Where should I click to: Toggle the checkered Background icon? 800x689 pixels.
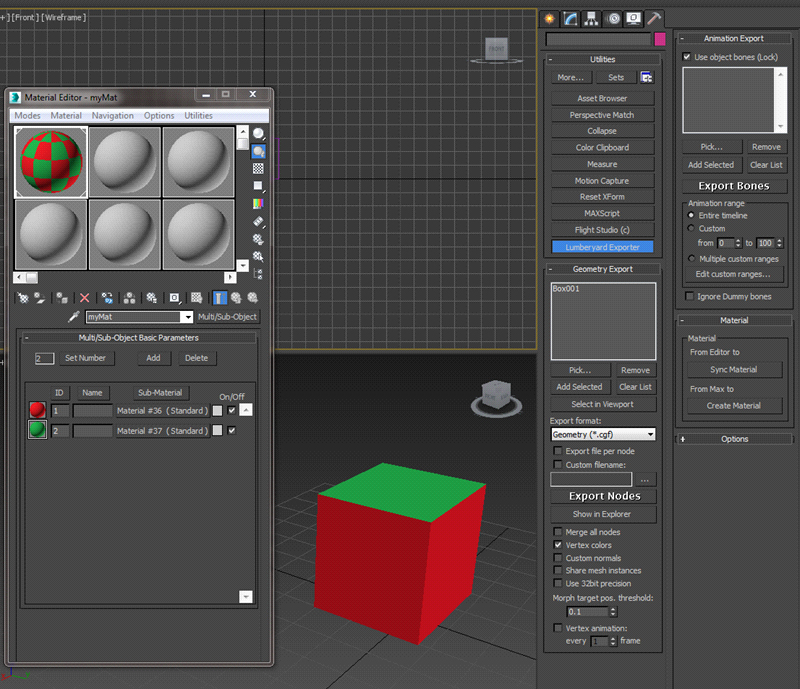pyautogui.click(x=259, y=168)
